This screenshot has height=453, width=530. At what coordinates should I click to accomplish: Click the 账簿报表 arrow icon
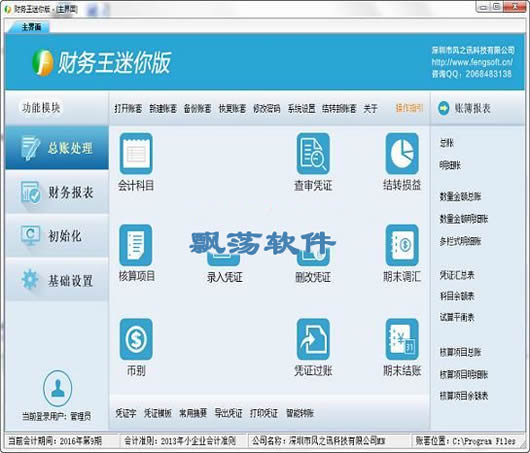(443, 108)
